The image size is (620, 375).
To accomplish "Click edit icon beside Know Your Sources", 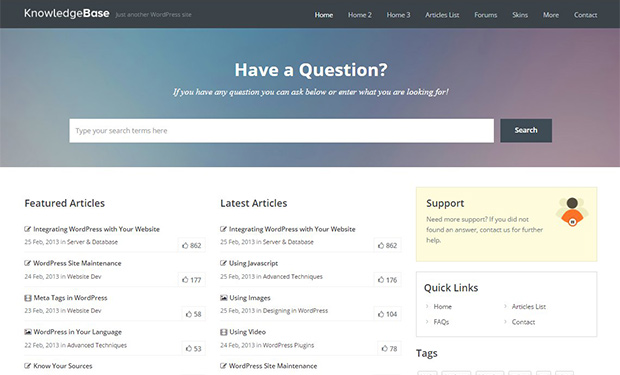I will click(28, 366).
